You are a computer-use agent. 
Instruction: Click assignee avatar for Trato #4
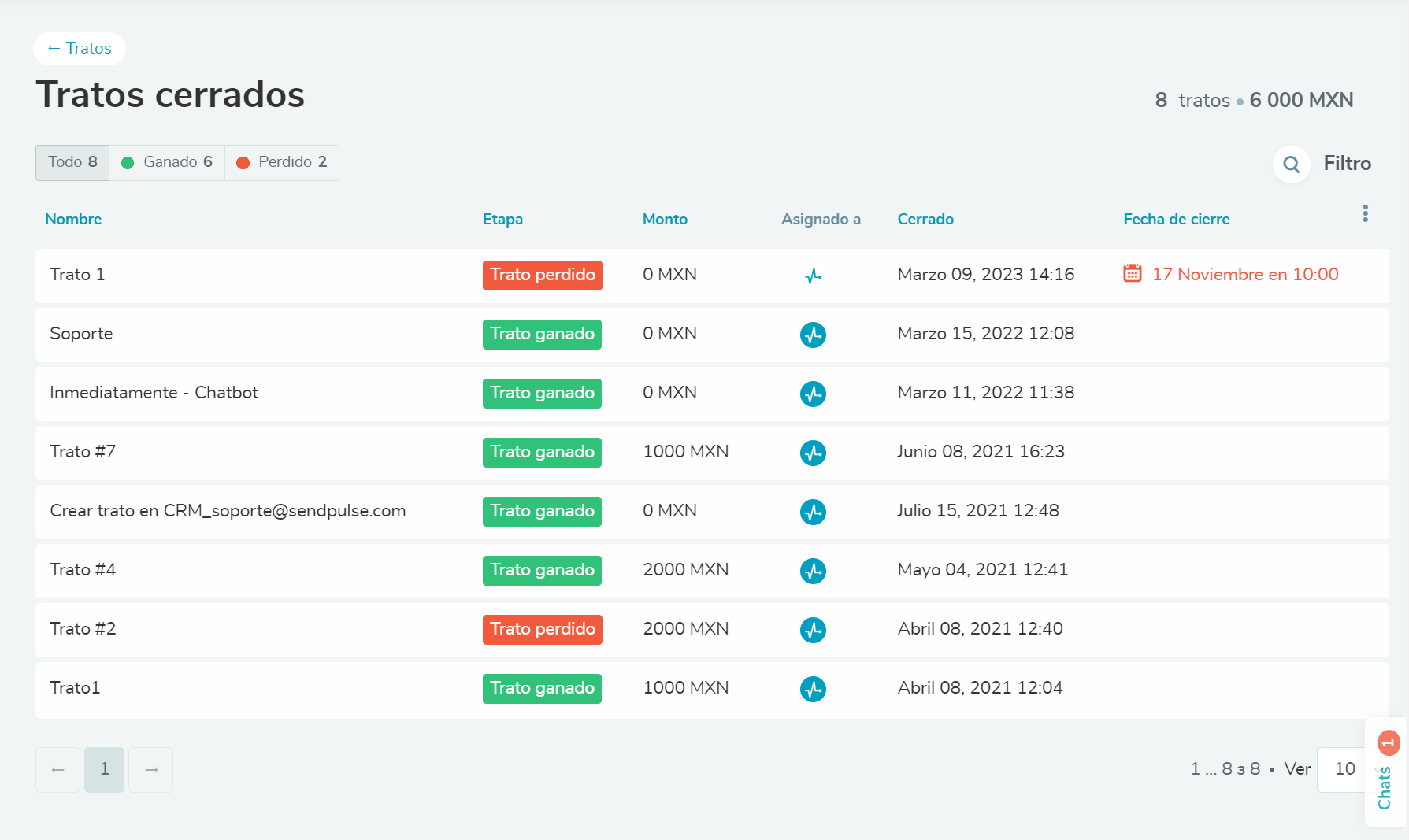813,571
